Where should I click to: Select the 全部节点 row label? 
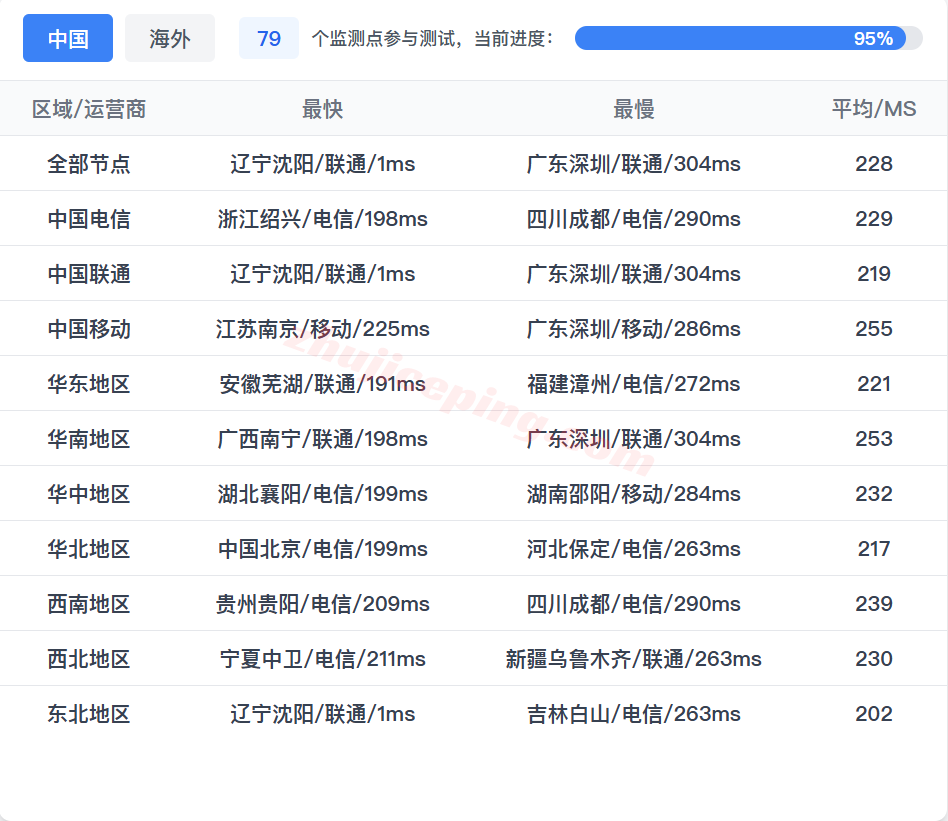(x=89, y=164)
